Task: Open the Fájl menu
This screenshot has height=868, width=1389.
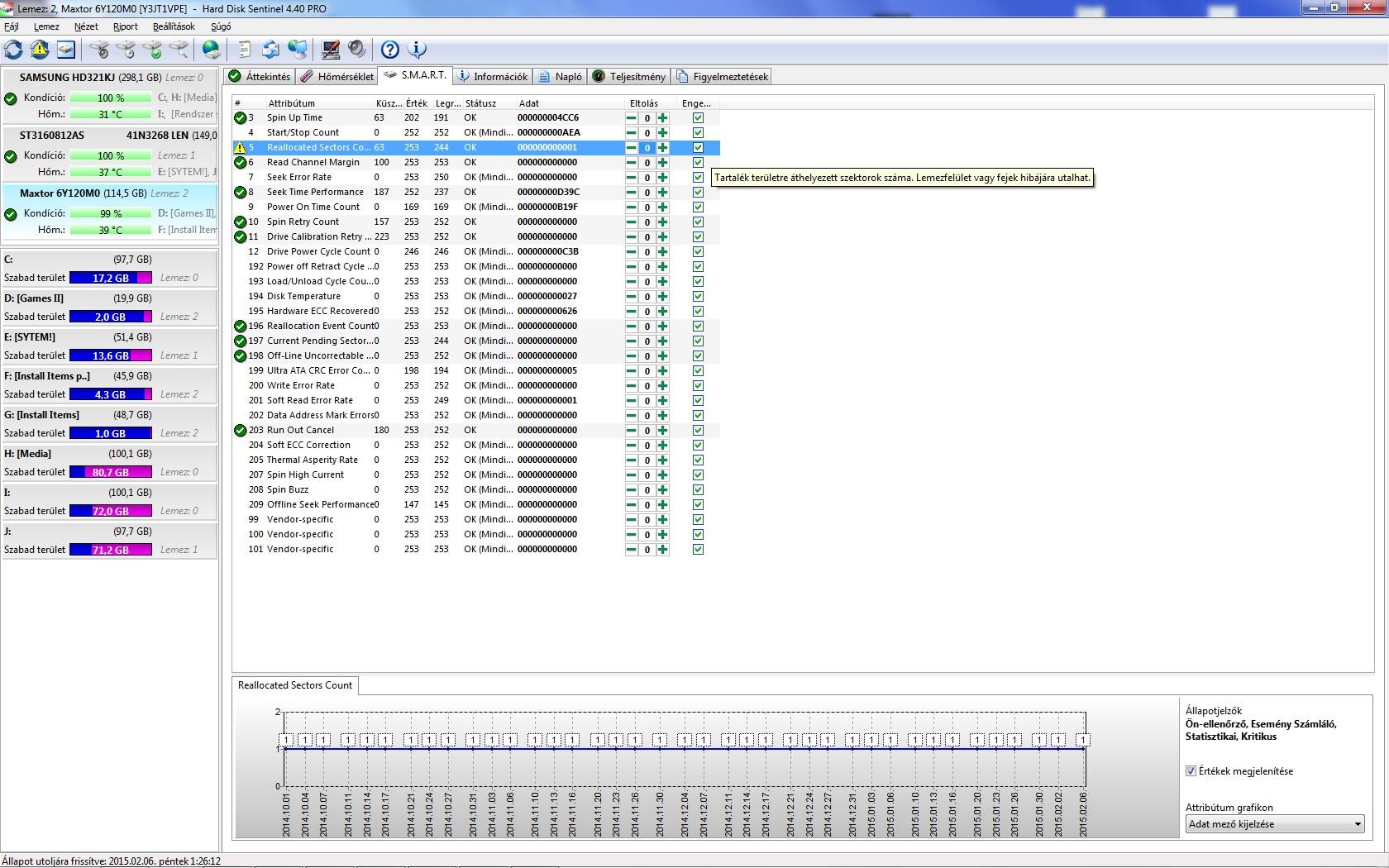Action: click(12, 26)
